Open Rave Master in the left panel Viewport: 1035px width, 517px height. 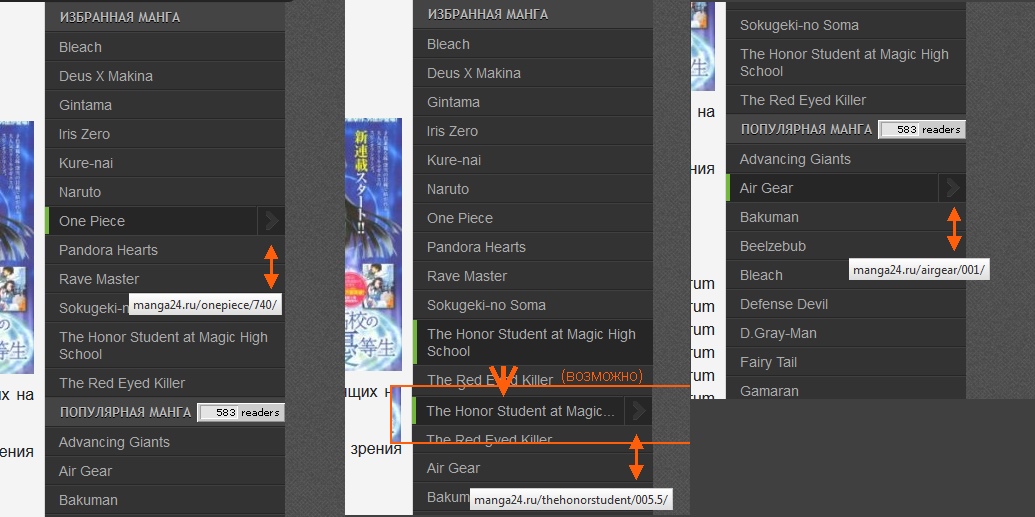coord(165,279)
